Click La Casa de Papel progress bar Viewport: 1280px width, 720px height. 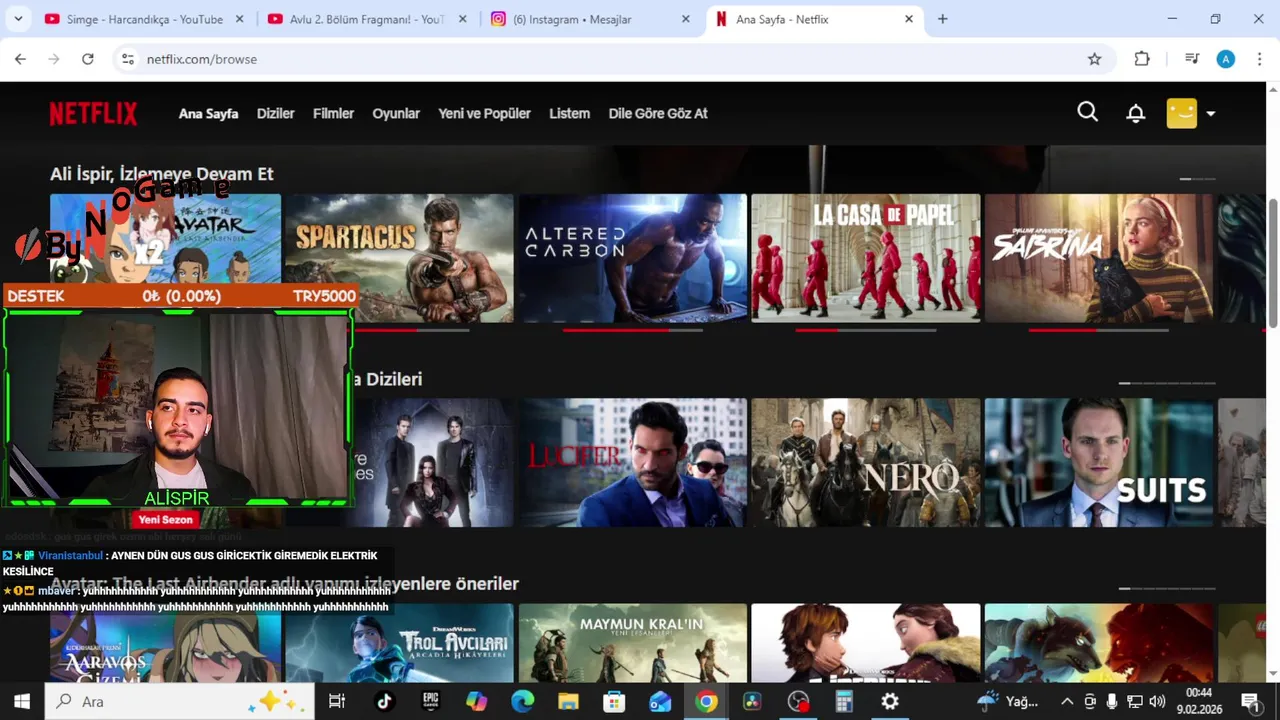(866, 330)
